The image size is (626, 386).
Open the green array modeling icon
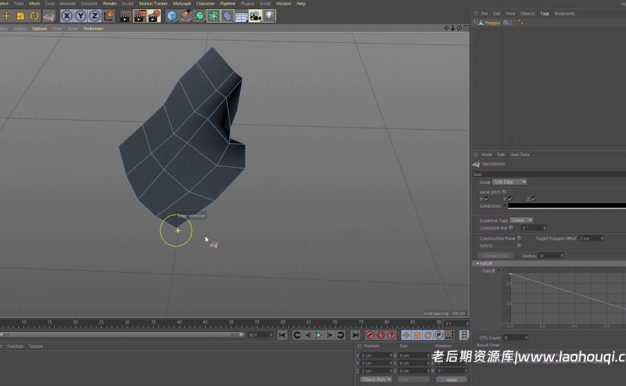[x=214, y=16]
